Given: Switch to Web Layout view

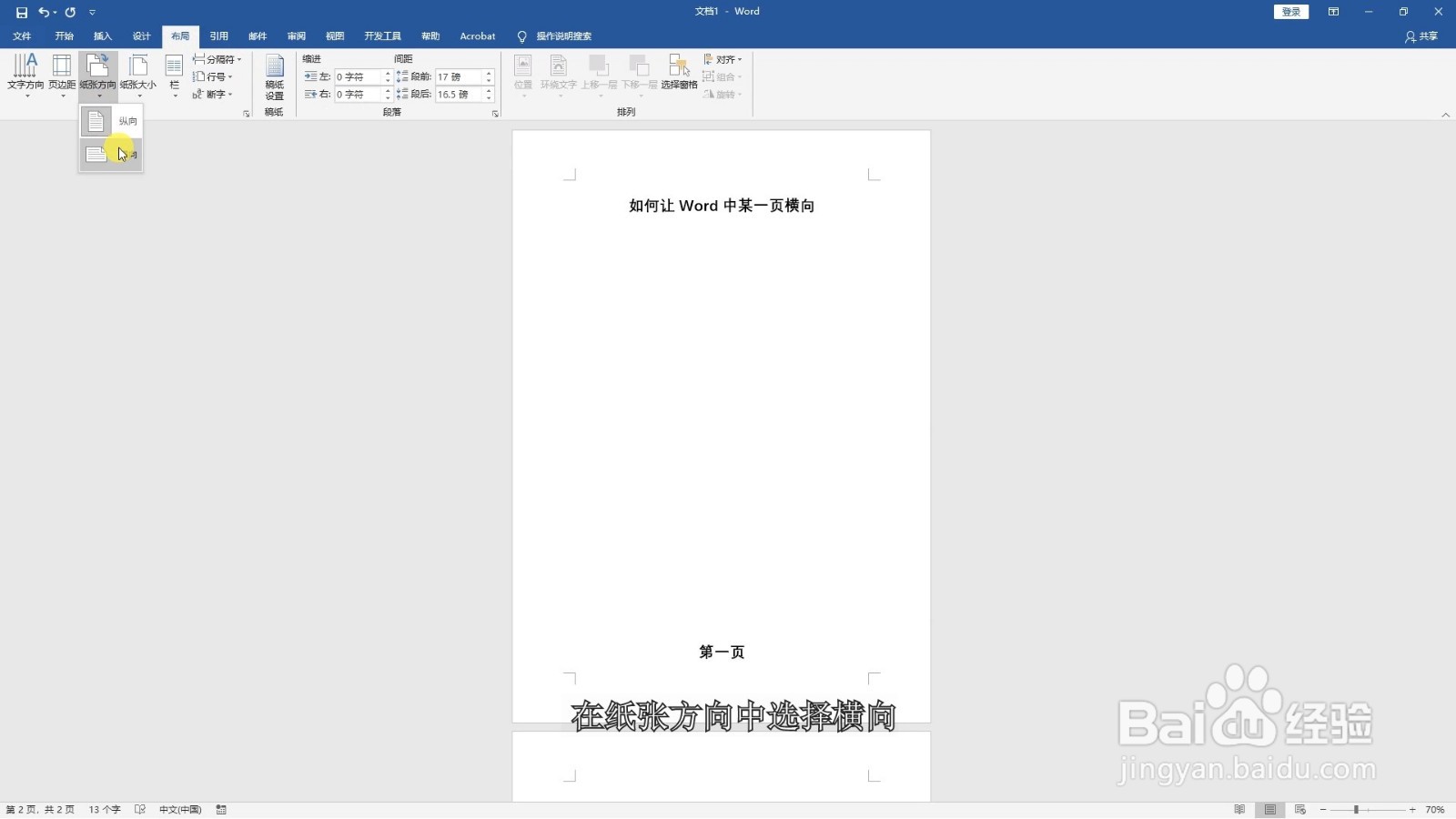Looking at the screenshot, I should (1300, 809).
